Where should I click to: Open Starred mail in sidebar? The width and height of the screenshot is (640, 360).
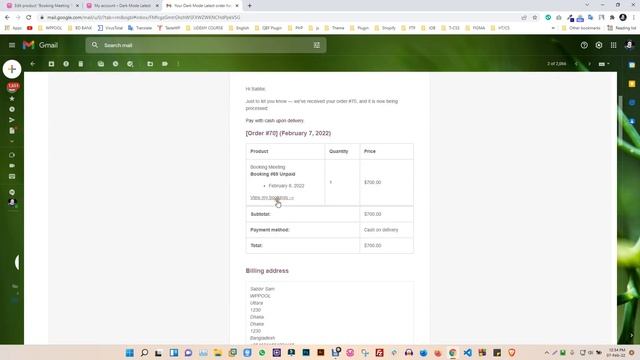(12, 98)
